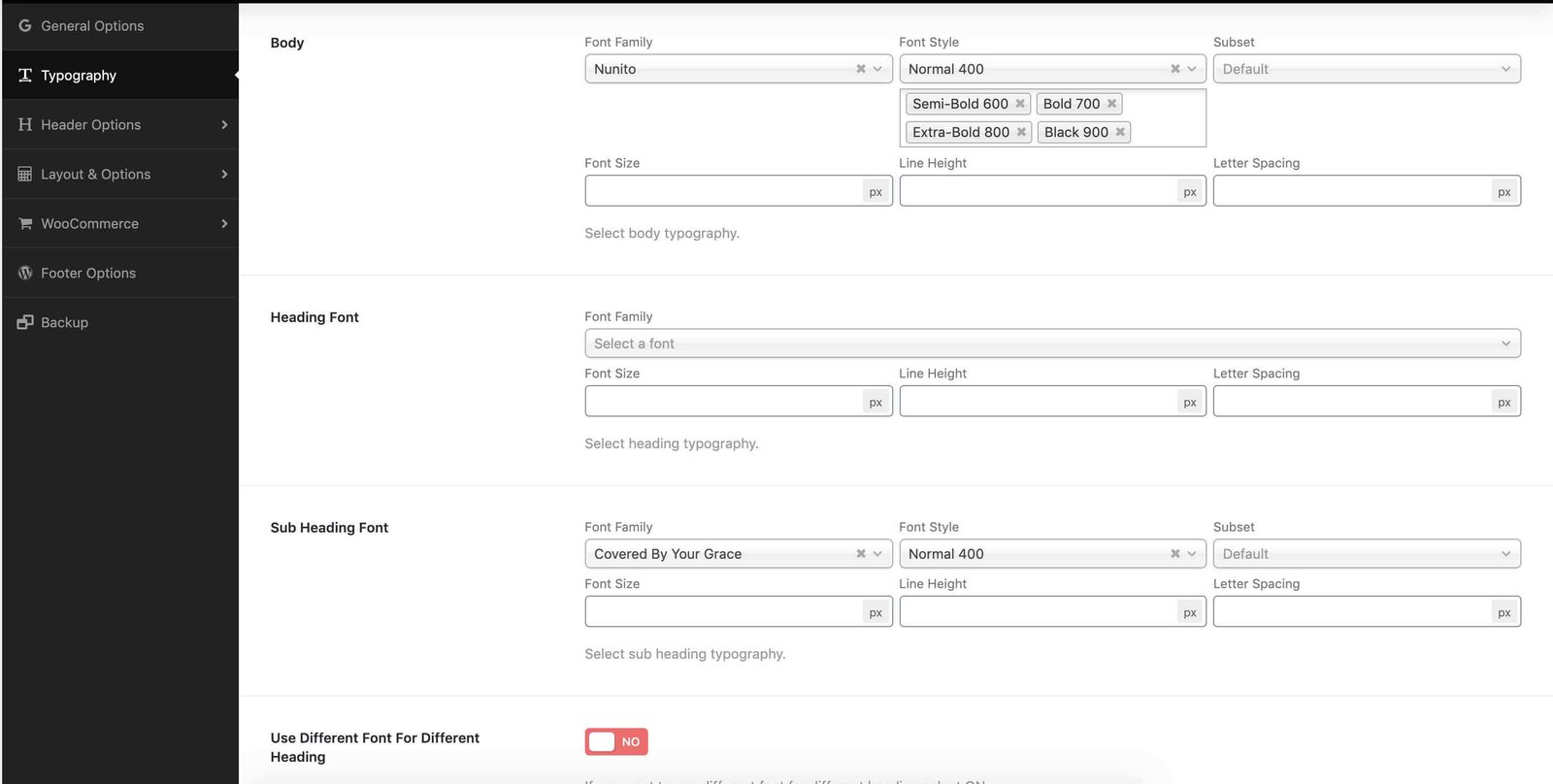Viewport: 1553px width, 784px height.
Task: Open the Body Subset Default dropdown
Action: [x=1367, y=69]
